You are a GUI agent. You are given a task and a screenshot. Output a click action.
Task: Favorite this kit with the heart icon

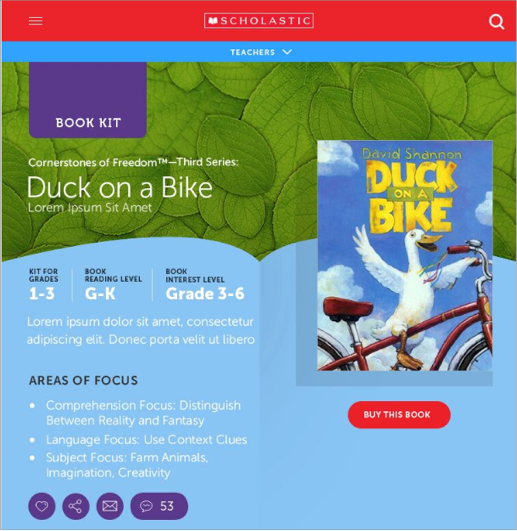[x=42, y=506]
